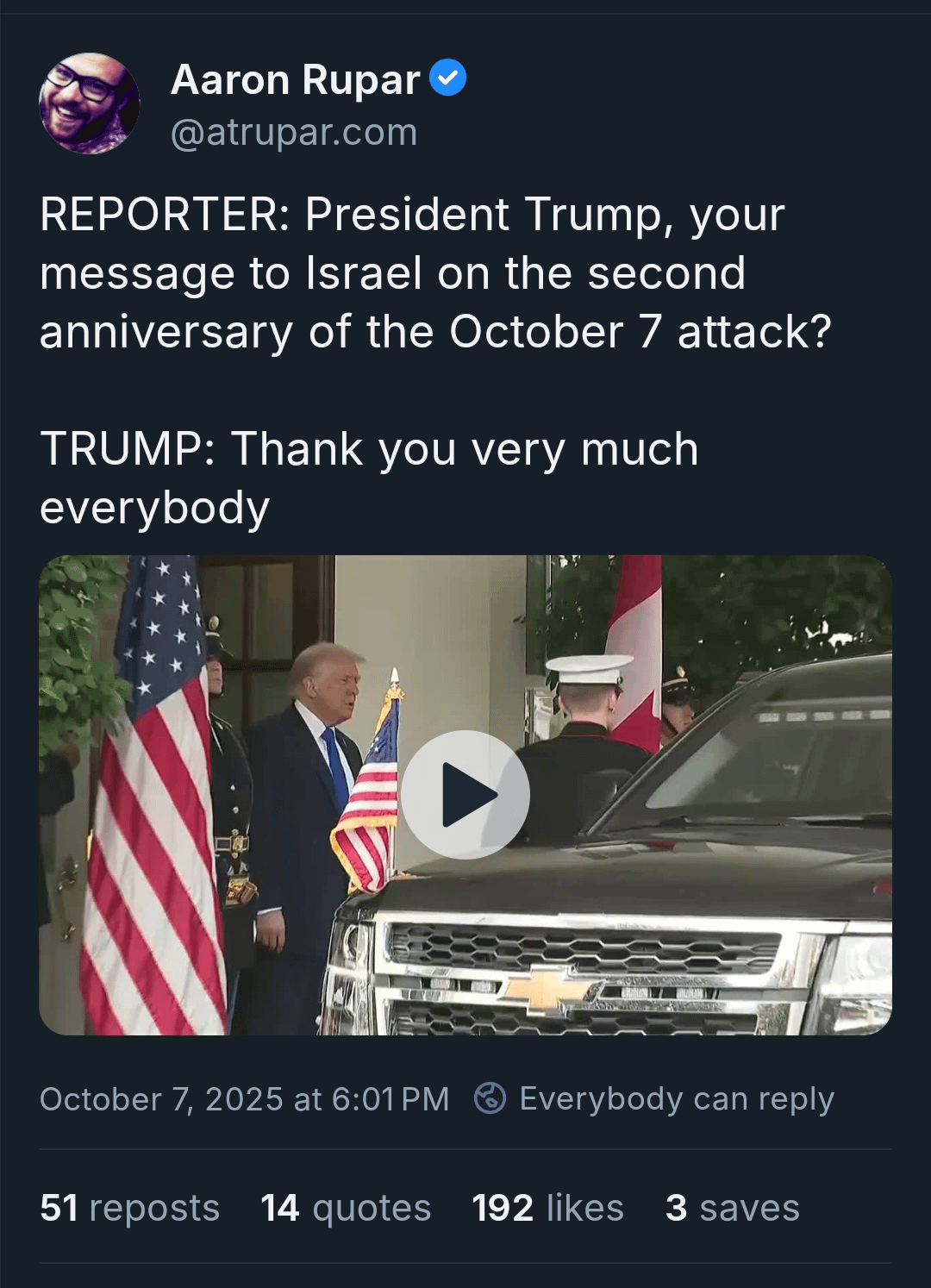Click Aaron Rupar's profile avatar
This screenshot has height=1288, width=931.
click(89, 103)
